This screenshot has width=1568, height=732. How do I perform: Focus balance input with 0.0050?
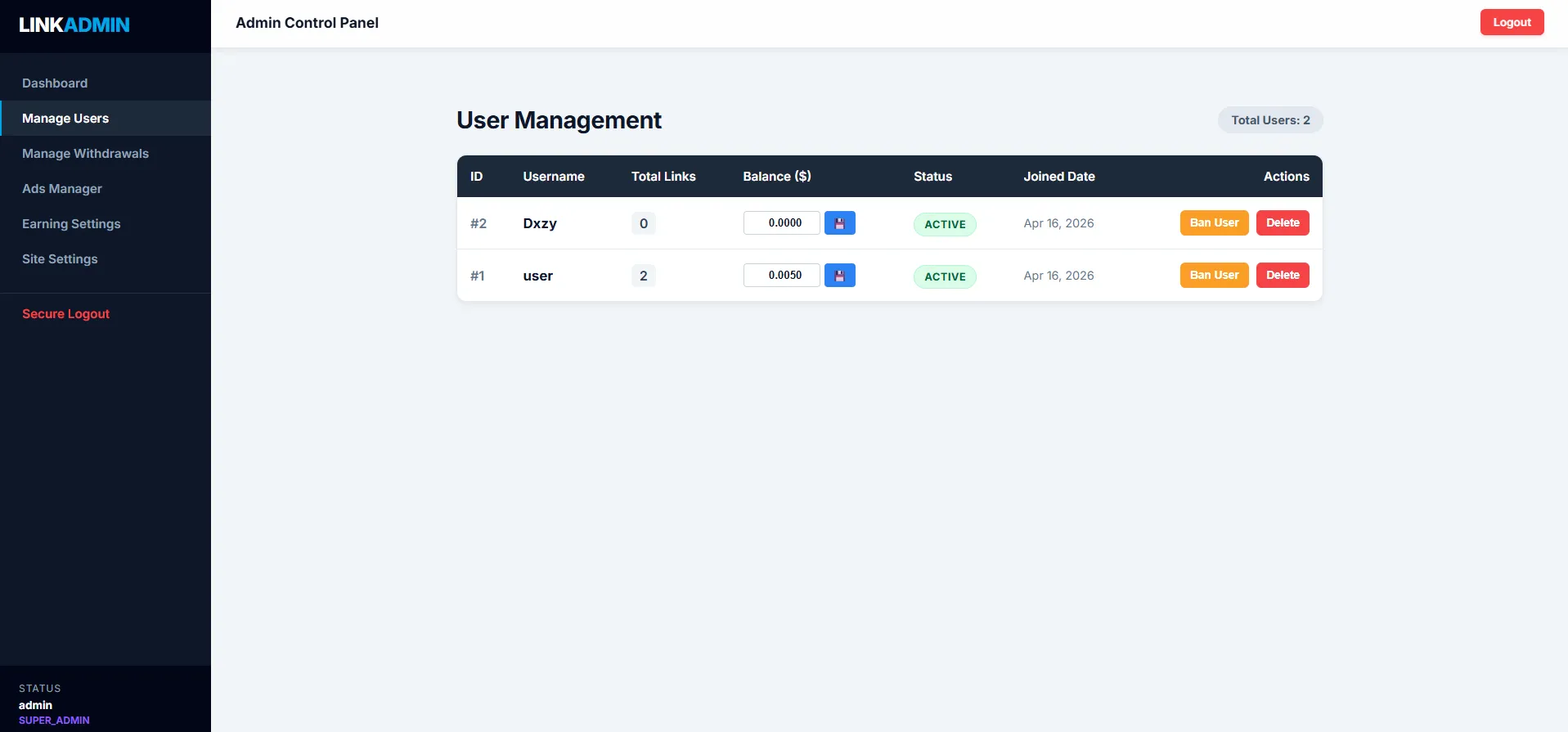[x=781, y=276]
